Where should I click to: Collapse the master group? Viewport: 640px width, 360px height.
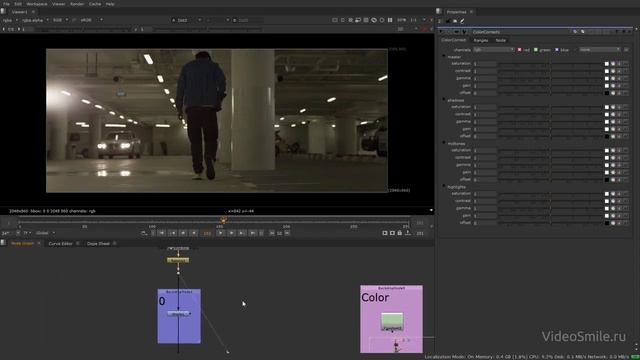[444, 57]
